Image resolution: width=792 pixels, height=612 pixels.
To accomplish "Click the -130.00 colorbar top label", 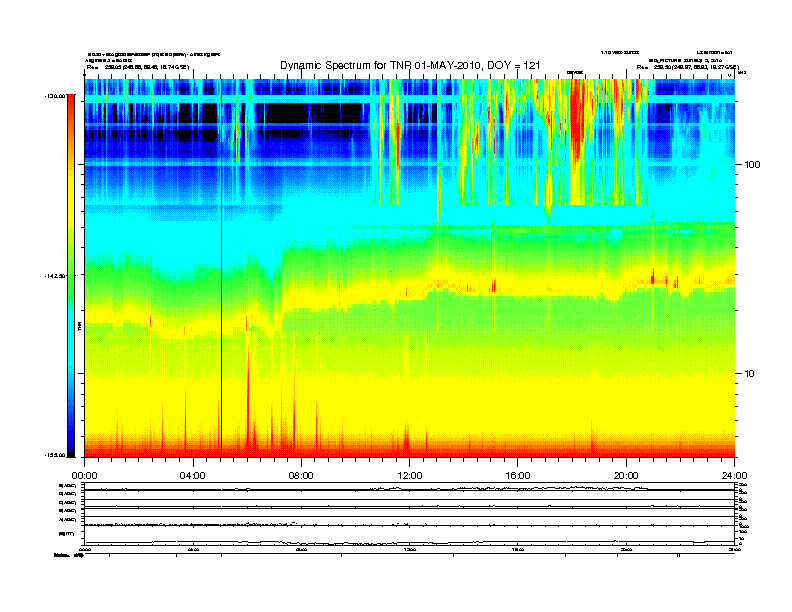I will tap(56, 95).
